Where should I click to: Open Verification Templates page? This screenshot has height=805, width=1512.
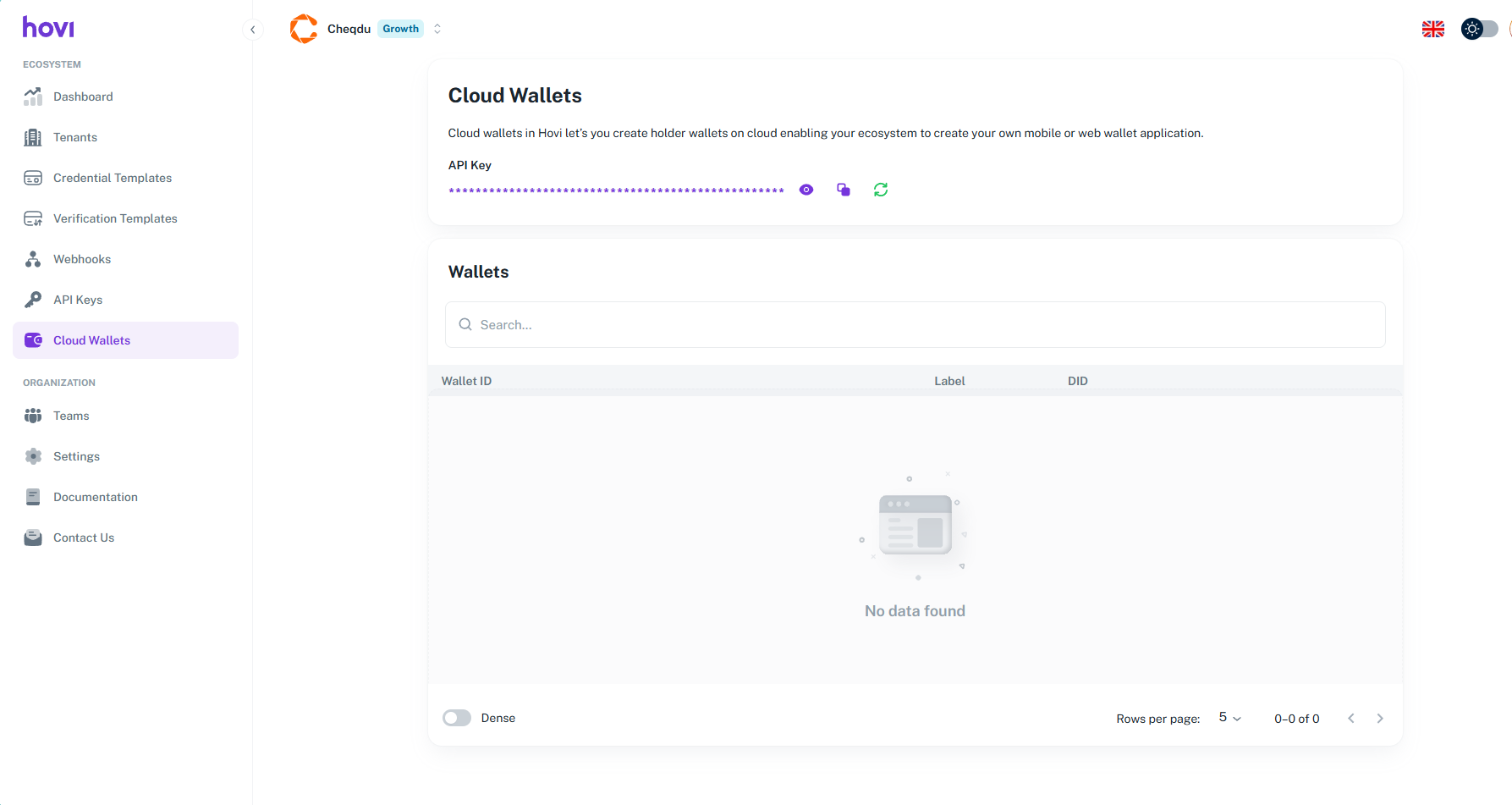(x=115, y=218)
